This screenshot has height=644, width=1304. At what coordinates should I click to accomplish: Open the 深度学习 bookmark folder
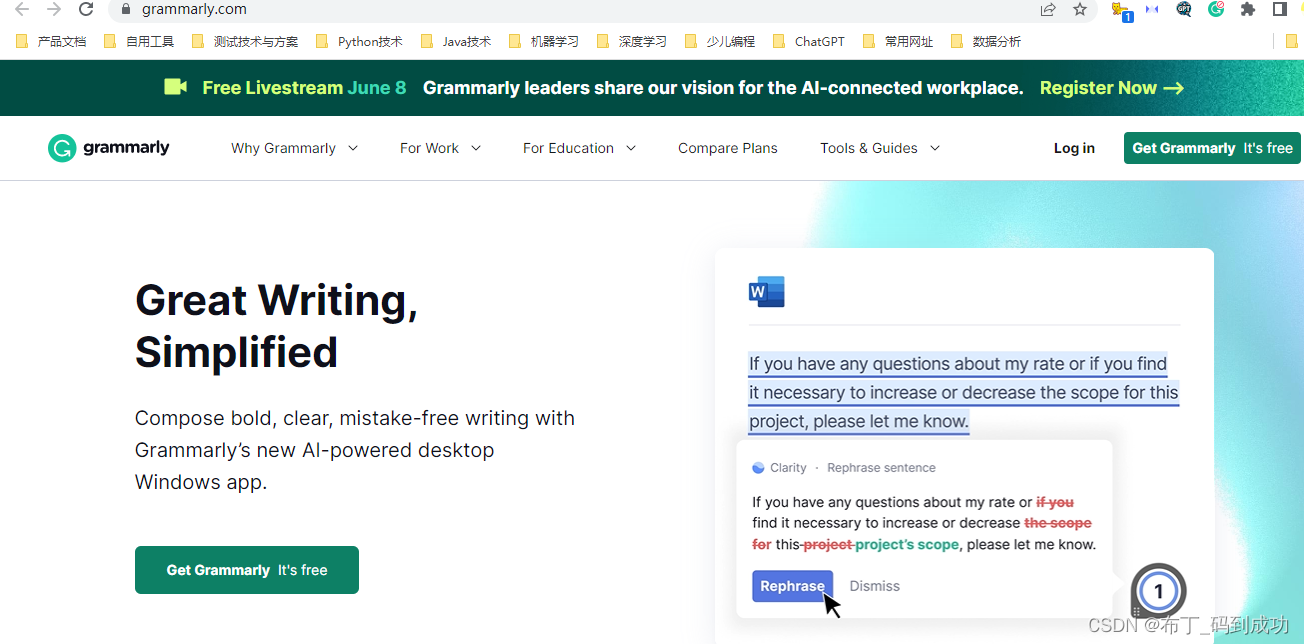(x=632, y=41)
